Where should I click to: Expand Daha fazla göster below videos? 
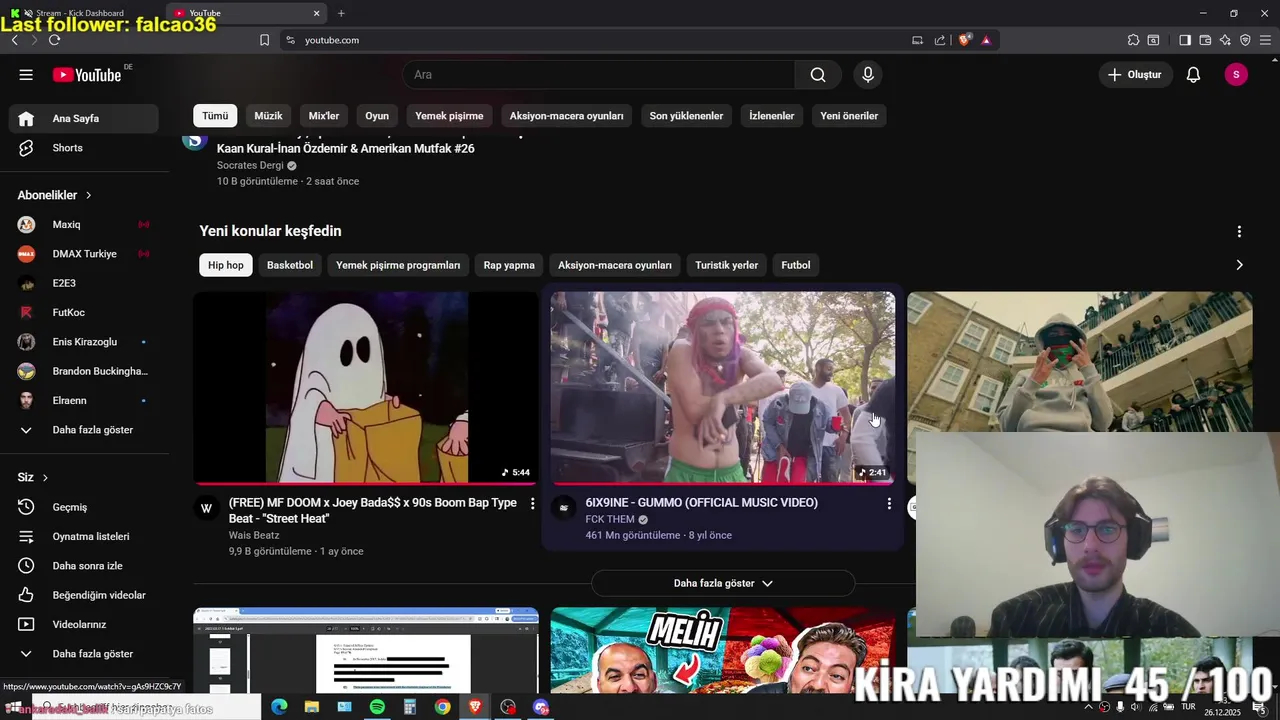click(723, 583)
